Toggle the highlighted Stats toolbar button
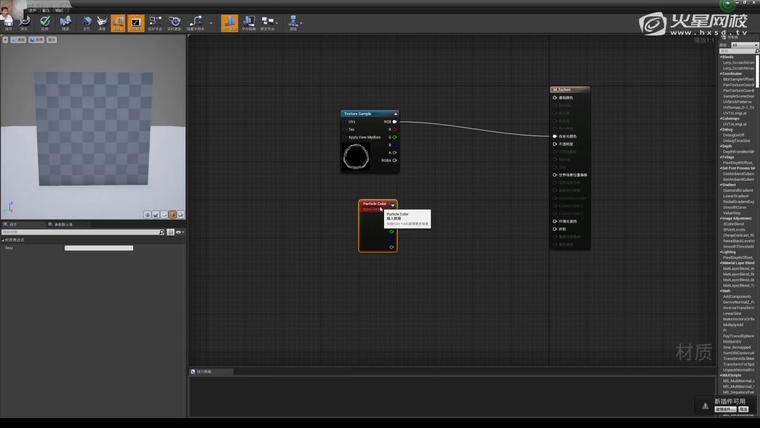 click(229, 22)
